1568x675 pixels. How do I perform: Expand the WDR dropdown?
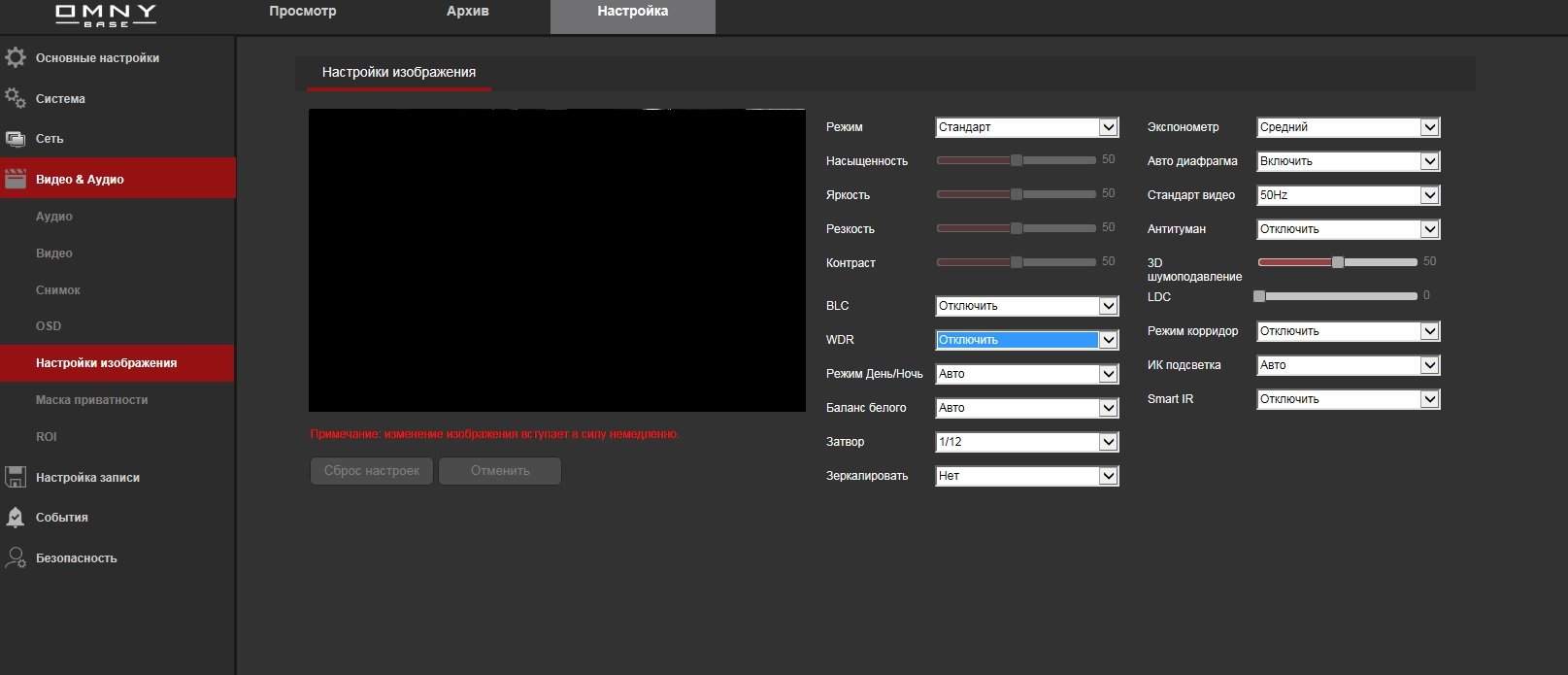[x=1026, y=340]
